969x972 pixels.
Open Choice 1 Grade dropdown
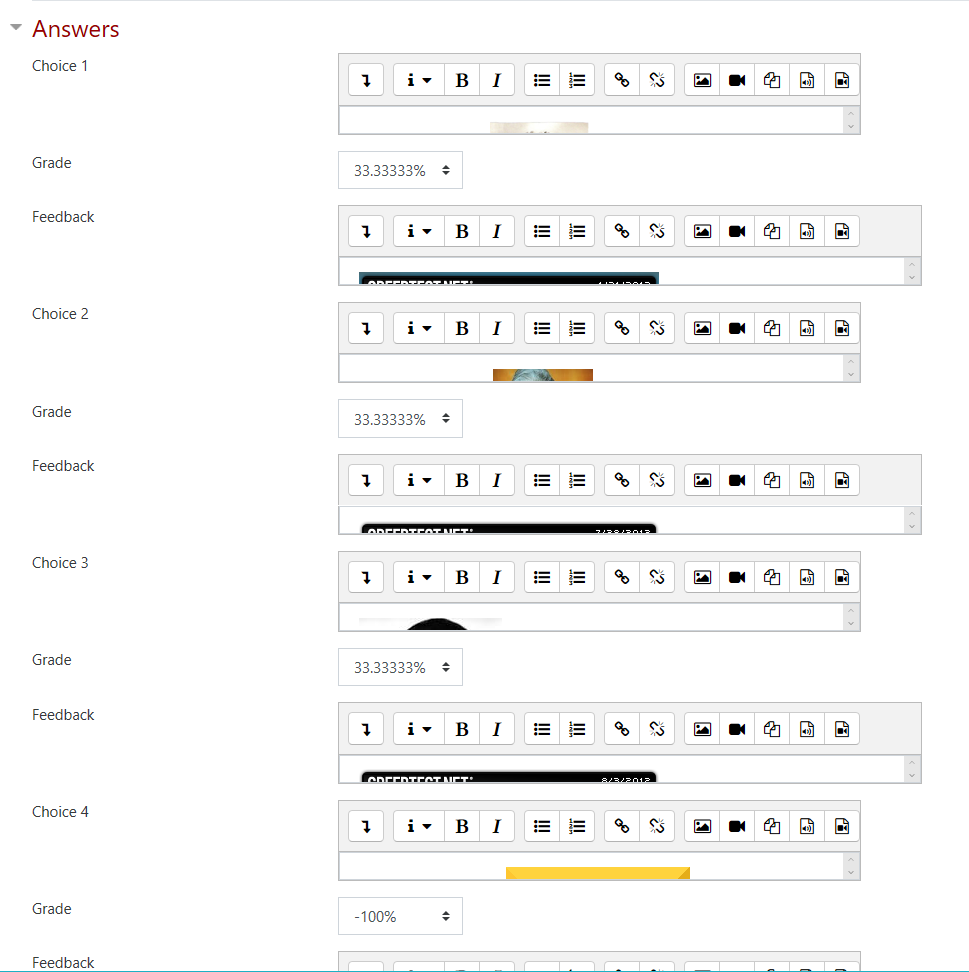tap(400, 170)
